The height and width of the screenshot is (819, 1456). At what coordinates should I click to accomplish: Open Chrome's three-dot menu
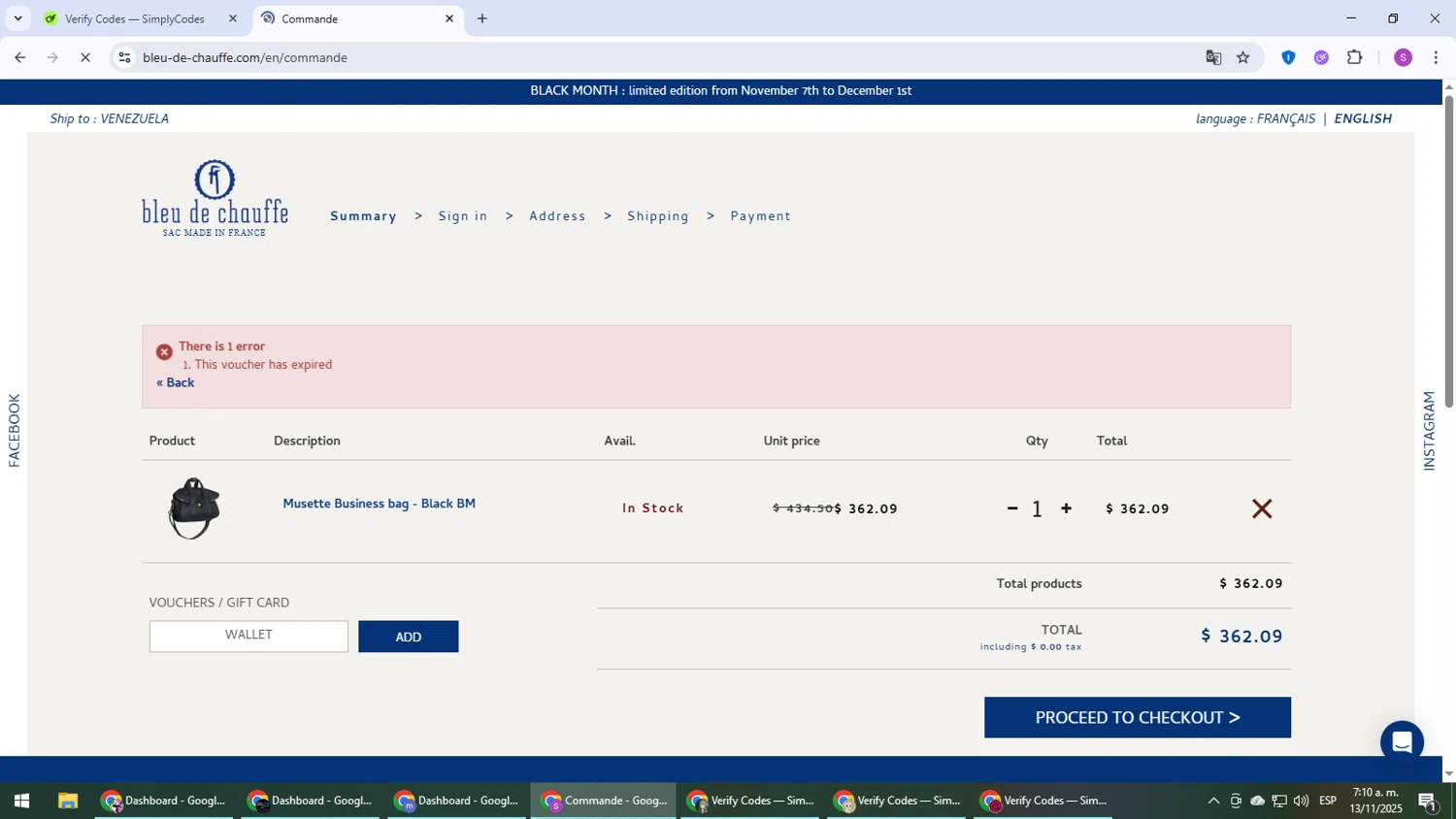pyautogui.click(x=1436, y=57)
